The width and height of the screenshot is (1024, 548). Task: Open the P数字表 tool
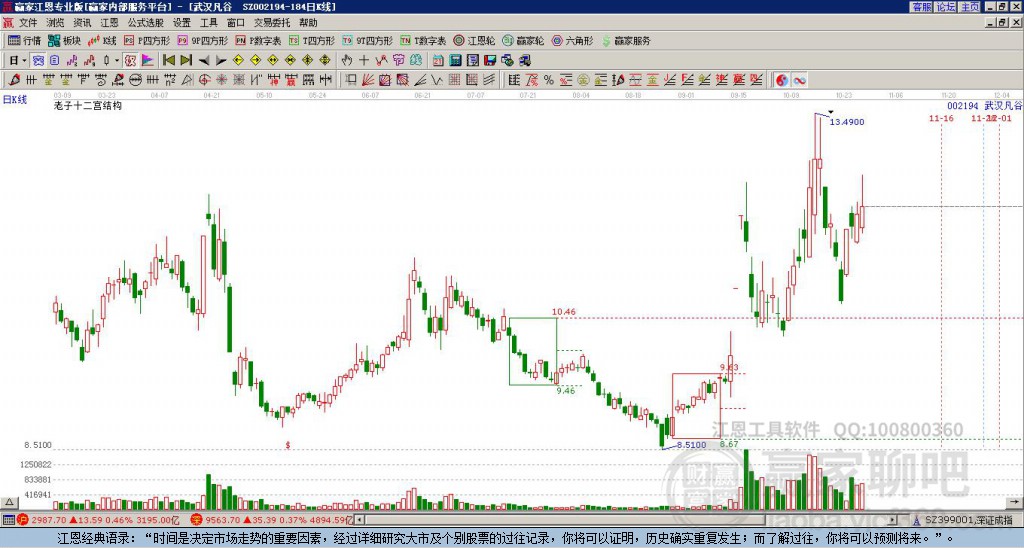point(258,40)
